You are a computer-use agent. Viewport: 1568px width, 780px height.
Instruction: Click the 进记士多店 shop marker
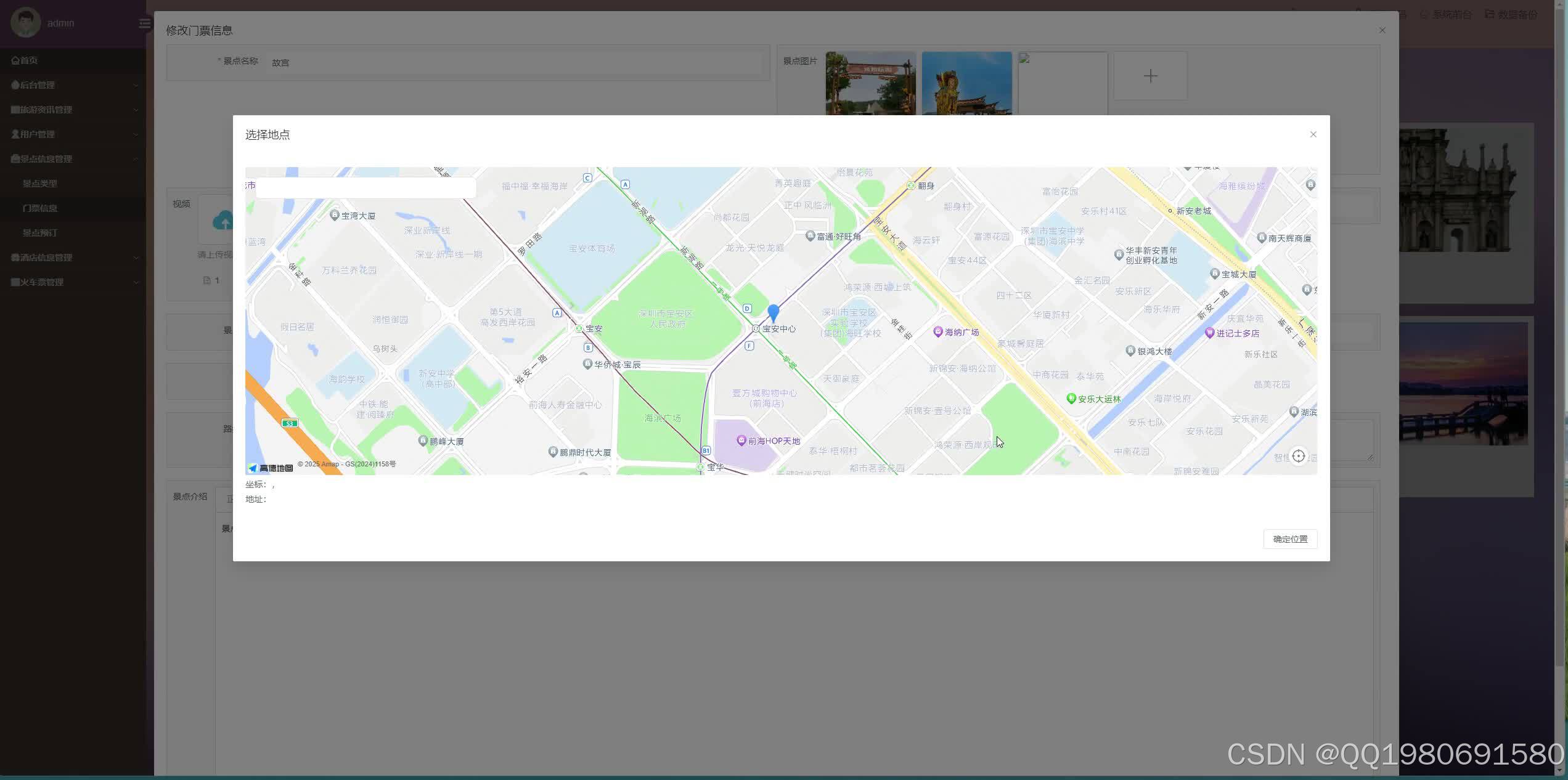click(x=1209, y=333)
